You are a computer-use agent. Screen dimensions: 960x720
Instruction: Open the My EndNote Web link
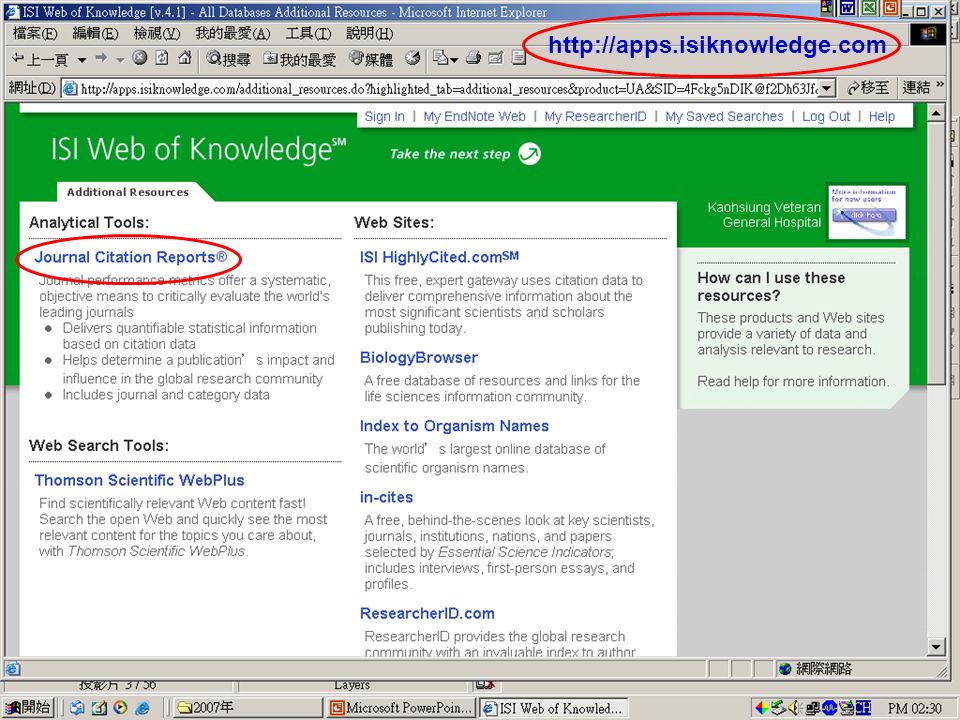[x=474, y=116]
